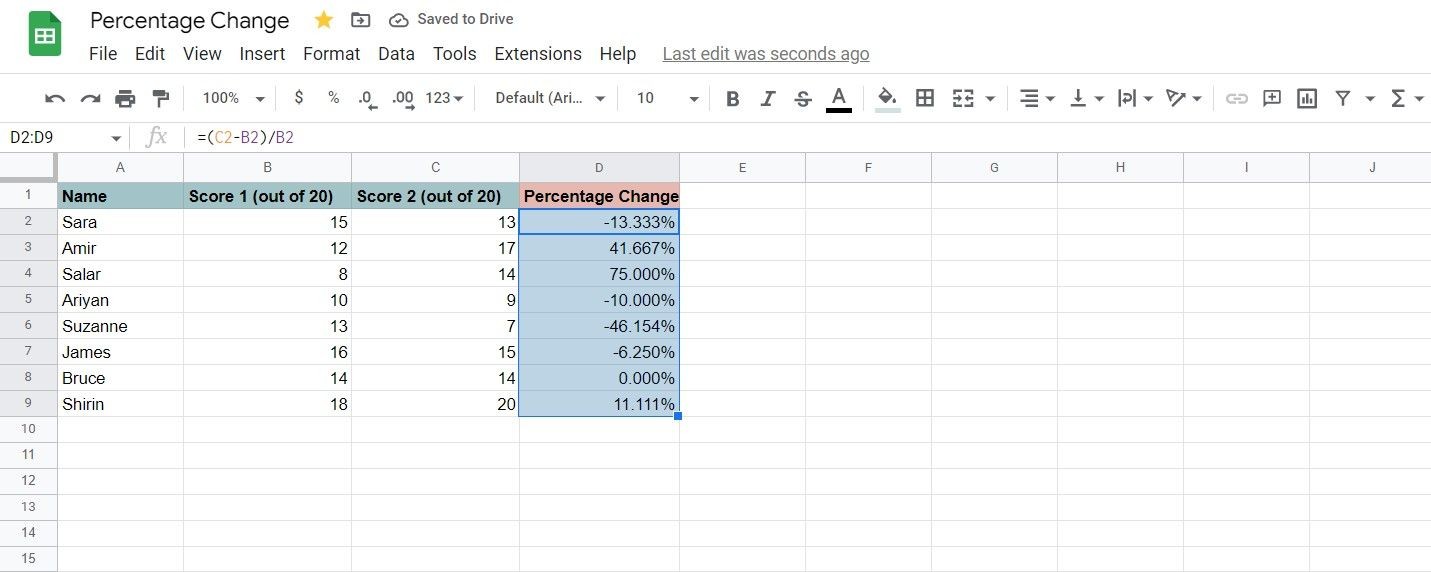
Task: Click the Saved to Drive cloud icon
Action: 399,20
